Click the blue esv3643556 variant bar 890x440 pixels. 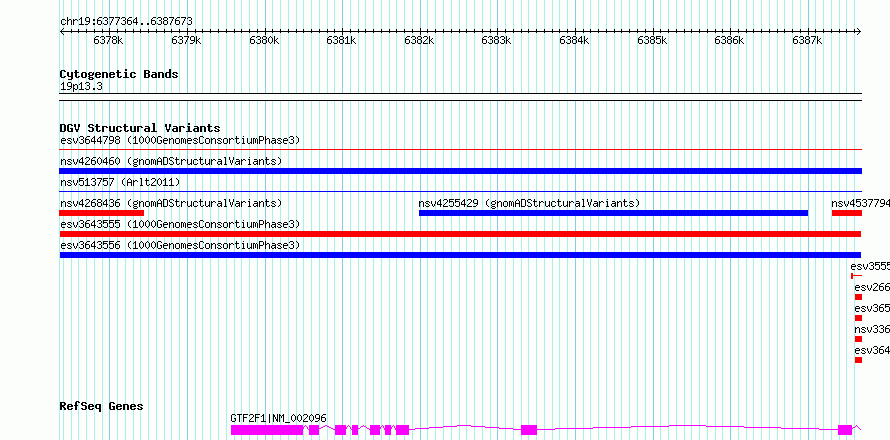pyautogui.click(x=460, y=255)
